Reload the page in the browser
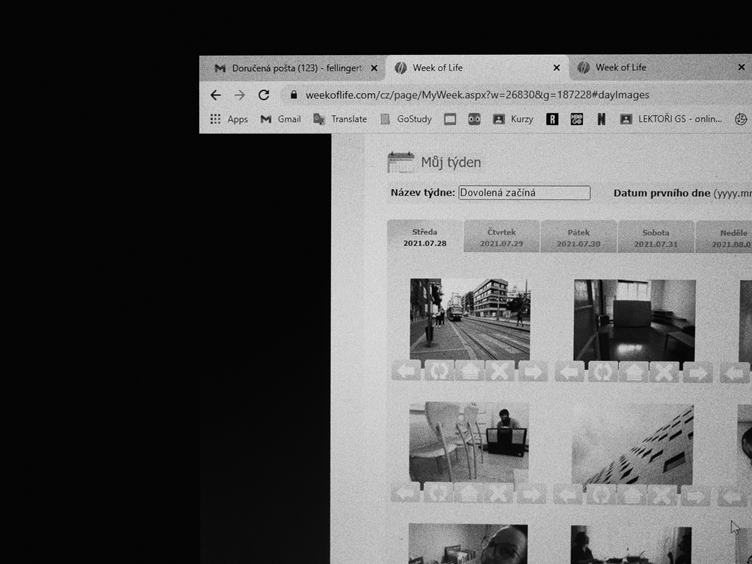Image resolution: width=752 pixels, height=564 pixels. point(264,95)
